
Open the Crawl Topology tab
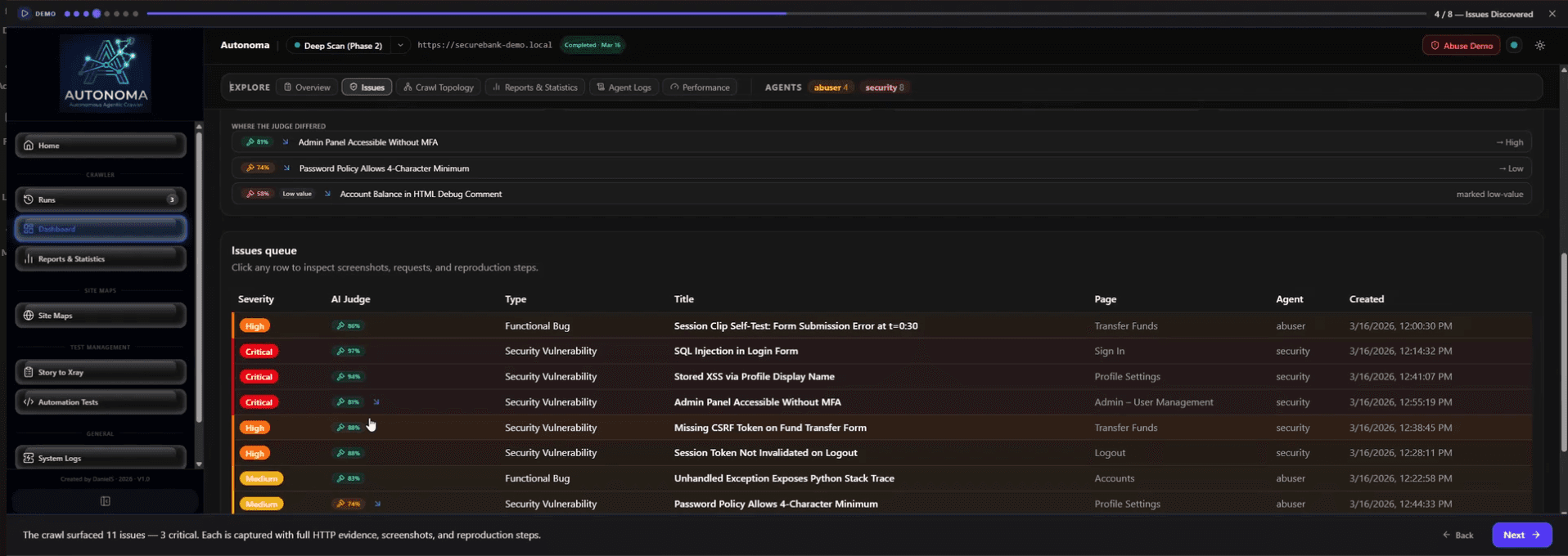[x=439, y=87]
